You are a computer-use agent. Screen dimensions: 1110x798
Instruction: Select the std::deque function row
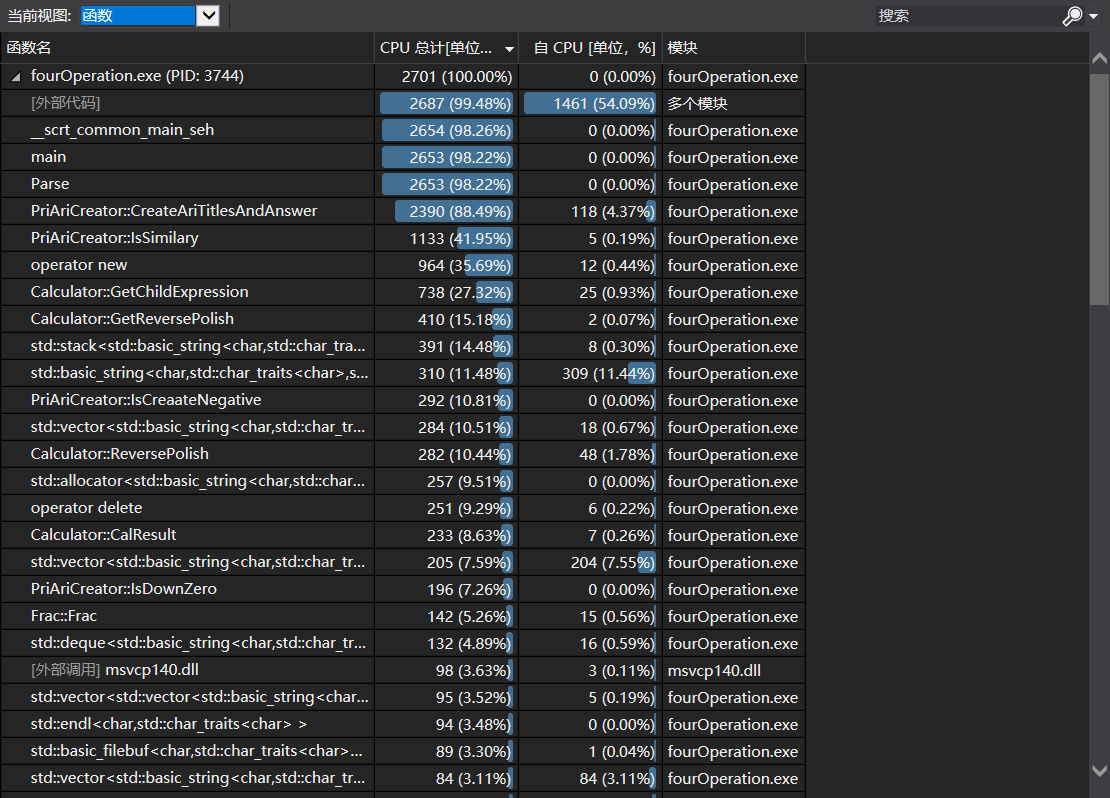(402, 643)
